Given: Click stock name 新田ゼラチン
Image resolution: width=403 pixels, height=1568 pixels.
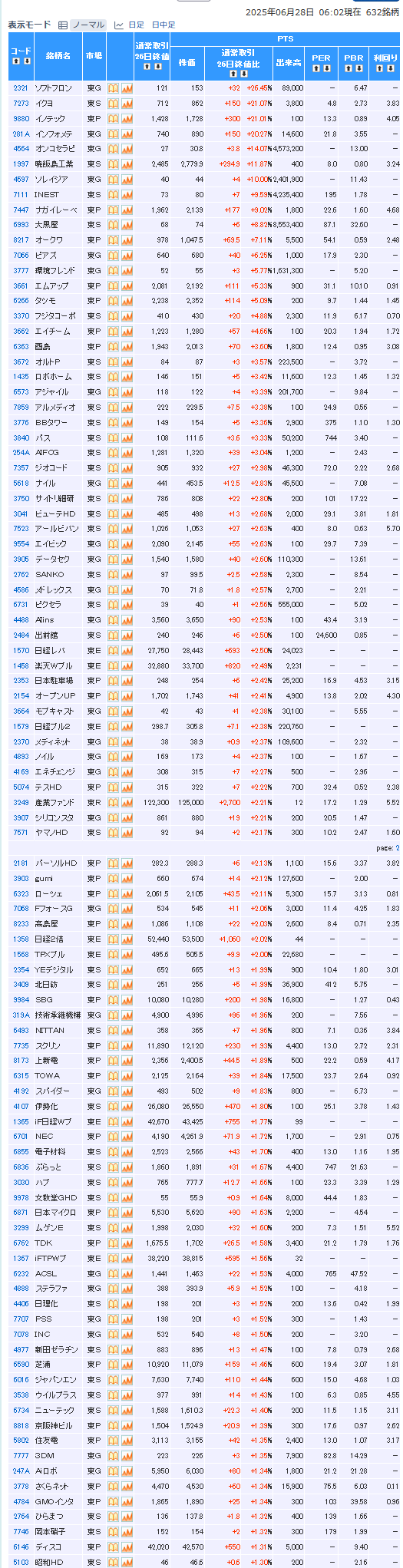Looking at the screenshot, I should pyautogui.click(x=55, y=1348).
